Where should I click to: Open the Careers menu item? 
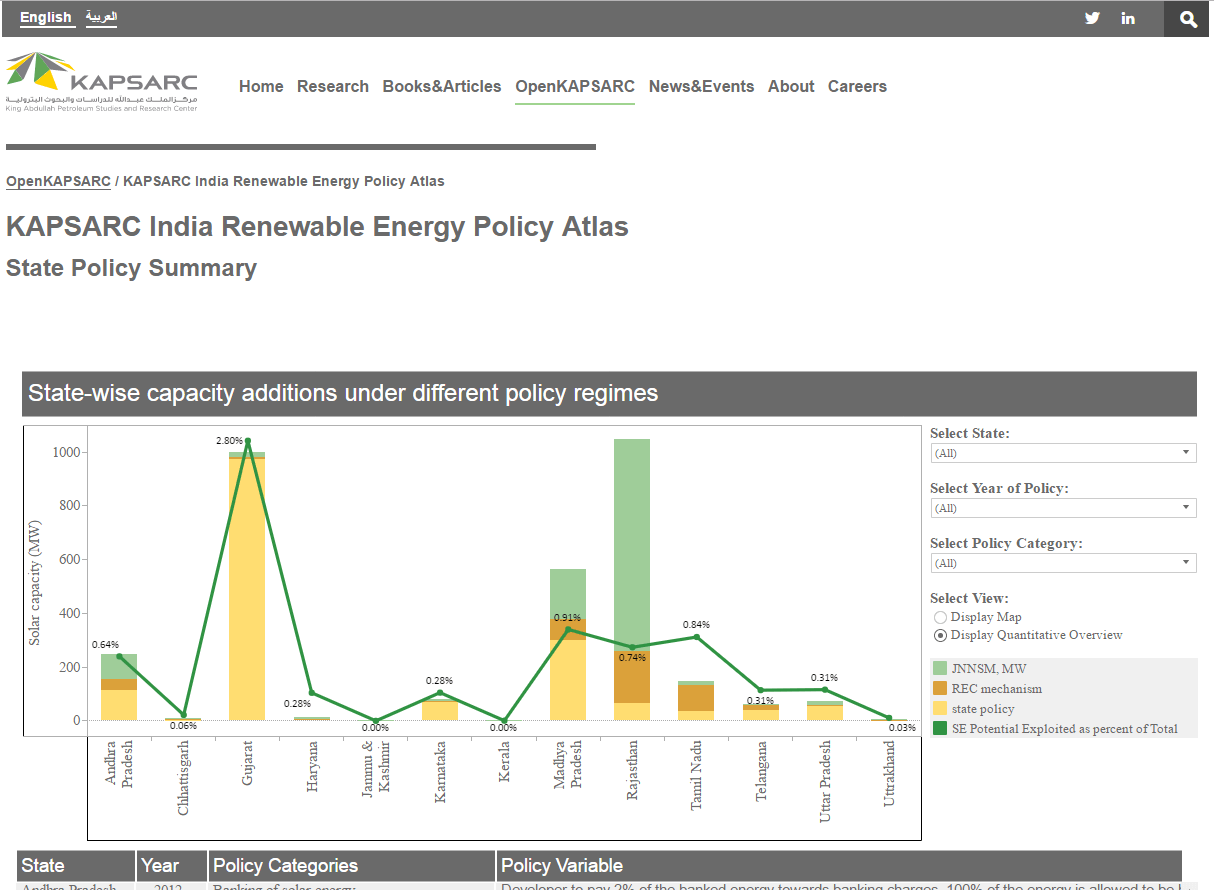pos(857,87)
